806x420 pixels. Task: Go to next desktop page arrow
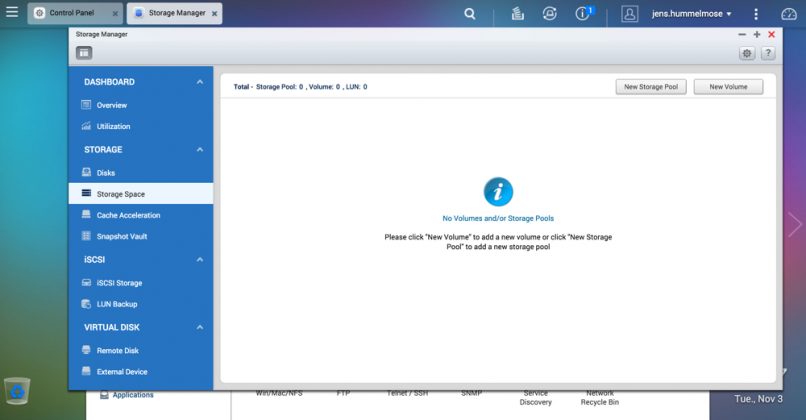coord(795,224)
